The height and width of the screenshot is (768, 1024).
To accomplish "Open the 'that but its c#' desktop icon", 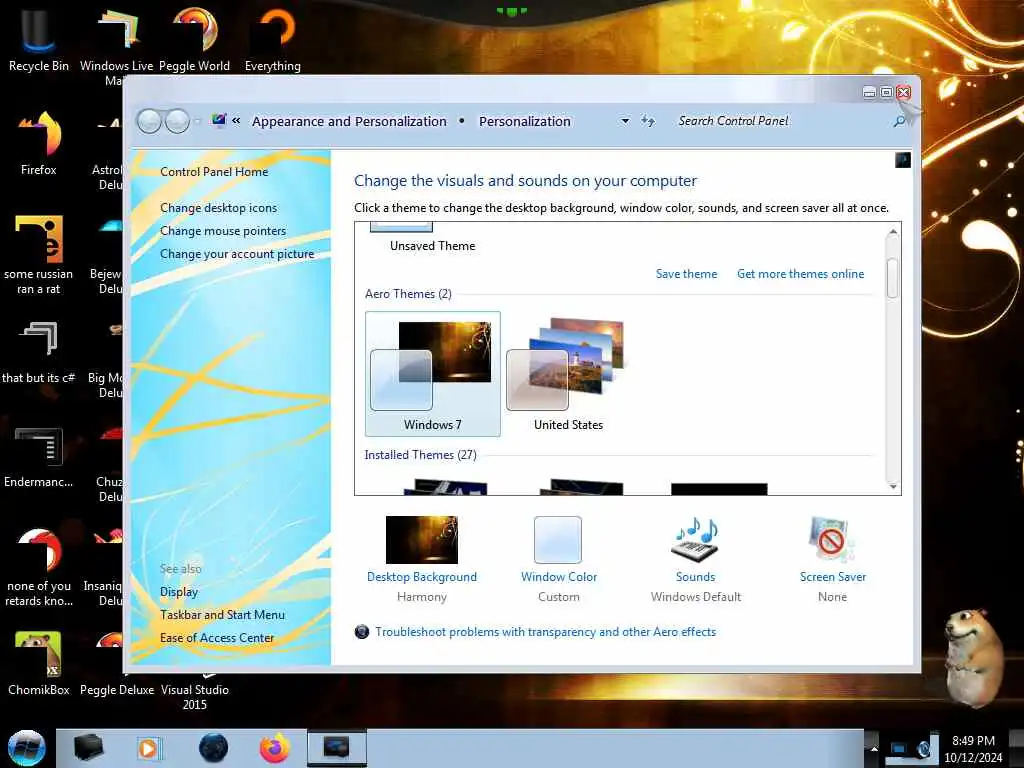I will (39, 351).
